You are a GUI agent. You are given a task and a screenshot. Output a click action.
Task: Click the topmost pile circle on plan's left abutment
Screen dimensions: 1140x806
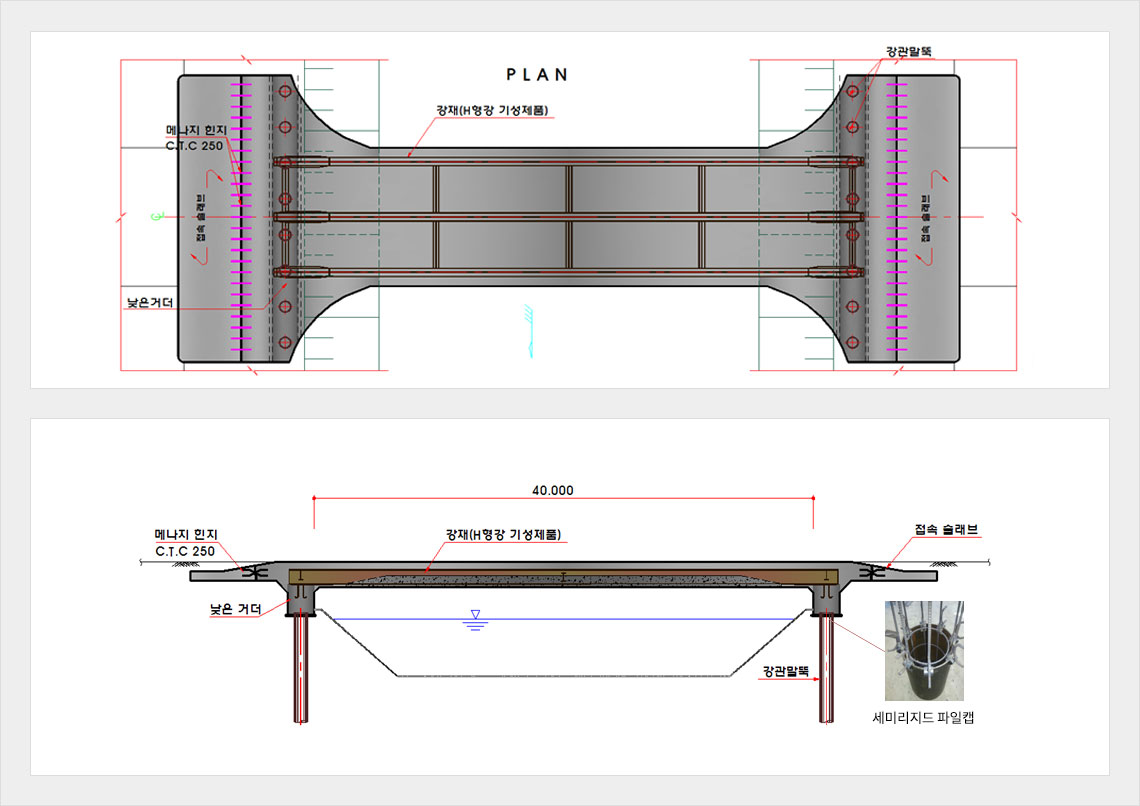pos(285,92)
